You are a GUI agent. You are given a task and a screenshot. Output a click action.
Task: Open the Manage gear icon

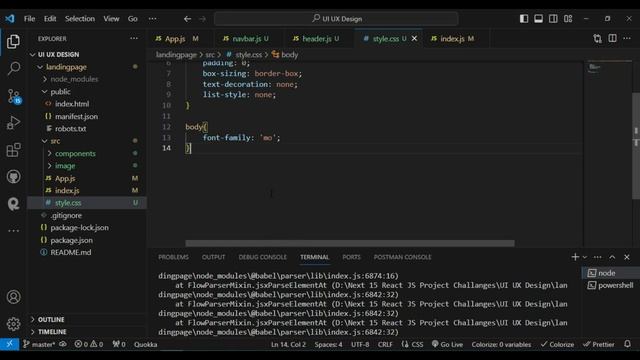(13, 324)
